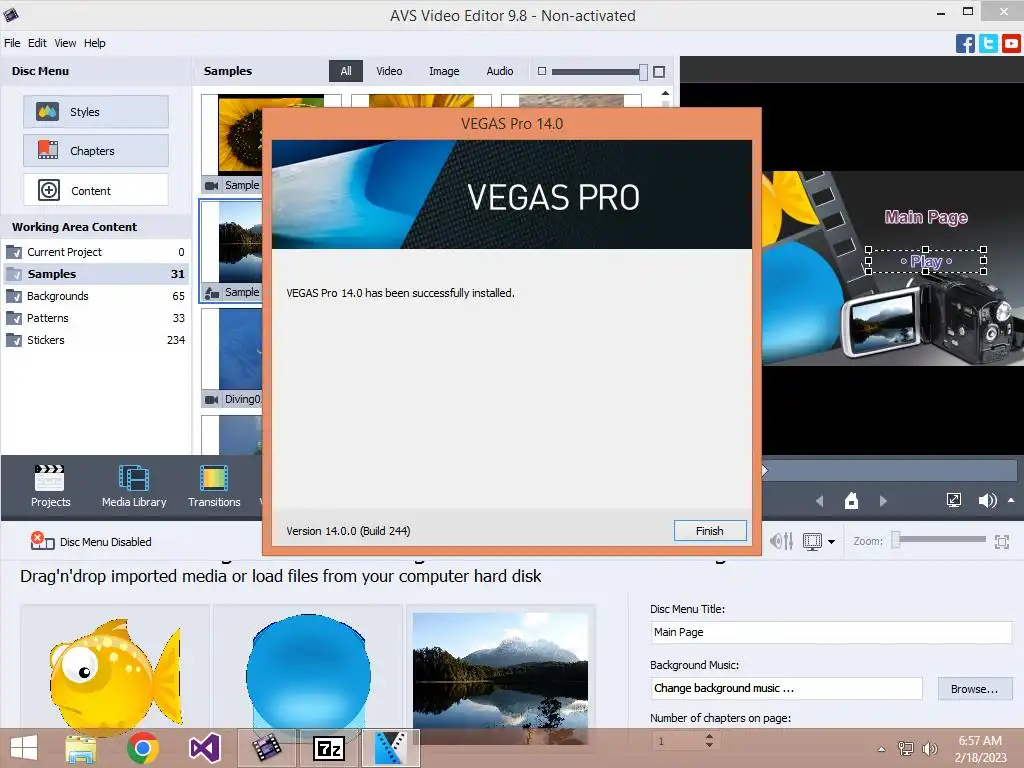Select the Current Project folder
The image size is (1024, 768).
(x=95, y=252)
